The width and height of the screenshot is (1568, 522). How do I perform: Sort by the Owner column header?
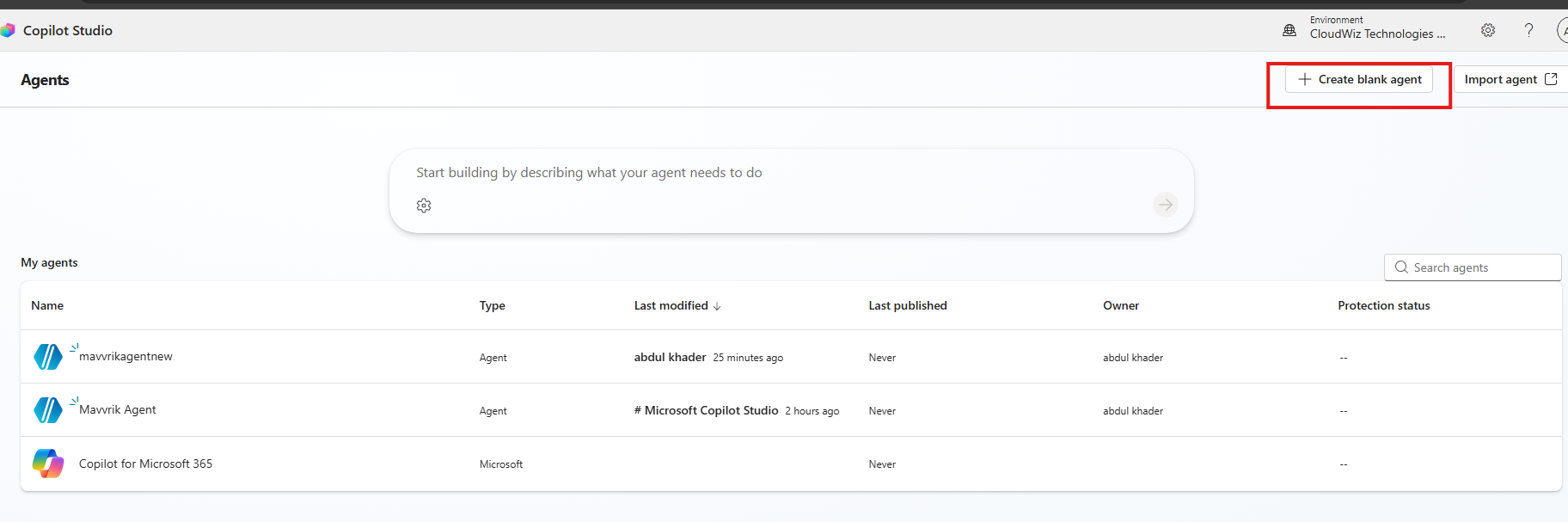click(1121, 305)
